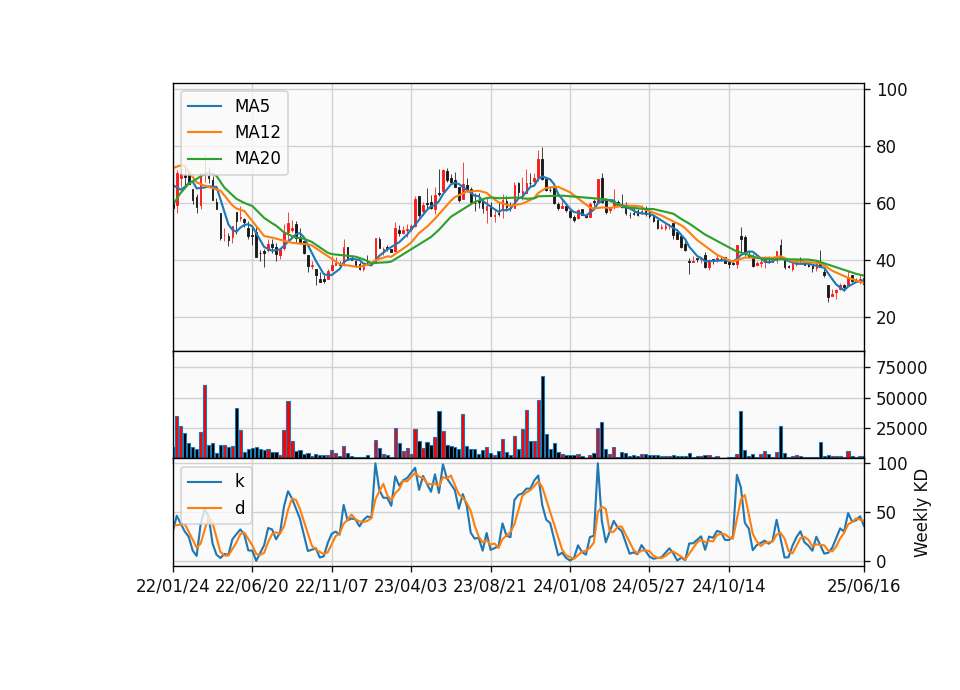Click the price axis value 40
The width and height of the screenshot is (960, 690).
887,261
